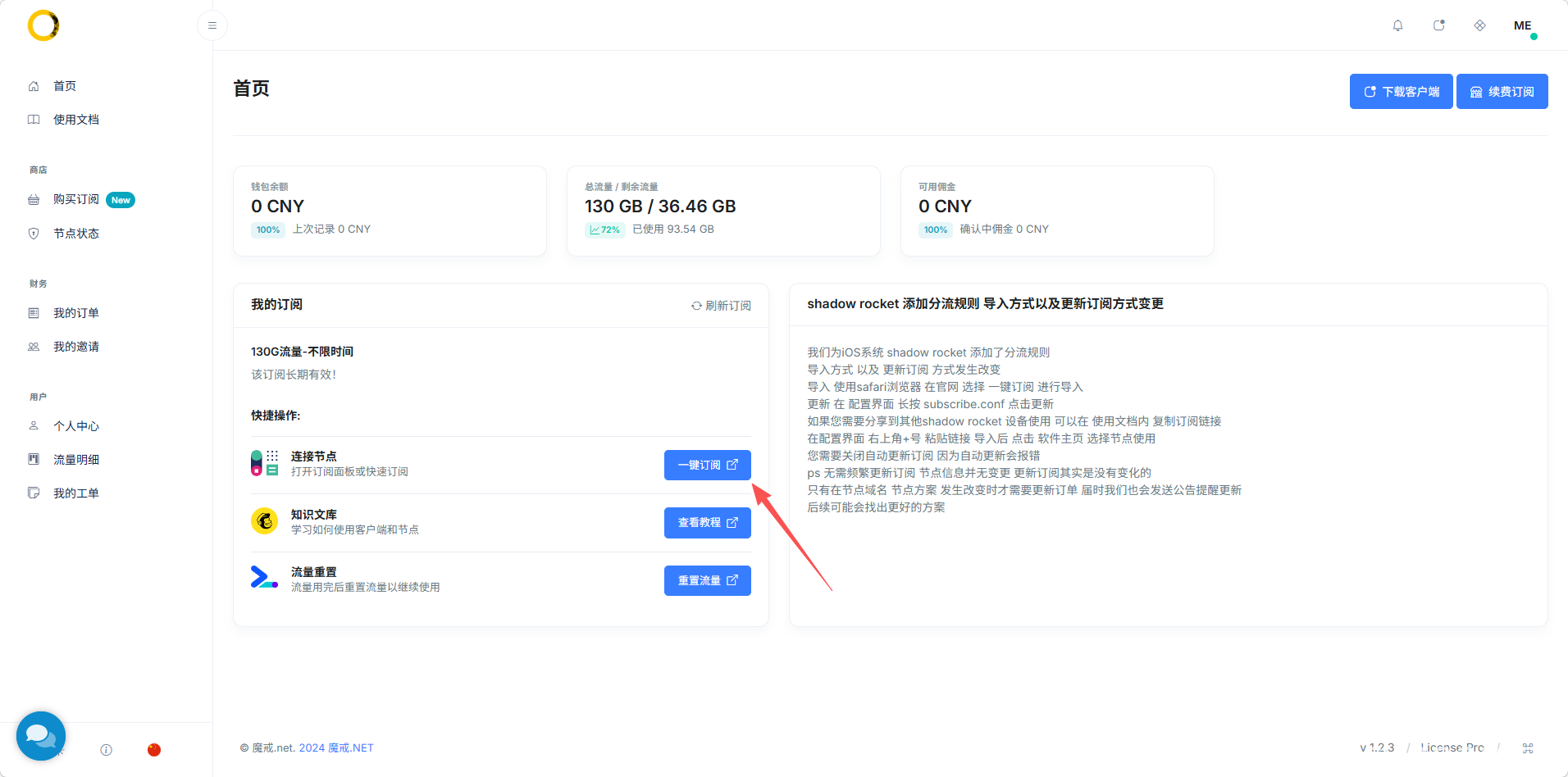Open the 魔戒.NET footer link
Screen dimensions: 1568x777
tap(350, 747)
